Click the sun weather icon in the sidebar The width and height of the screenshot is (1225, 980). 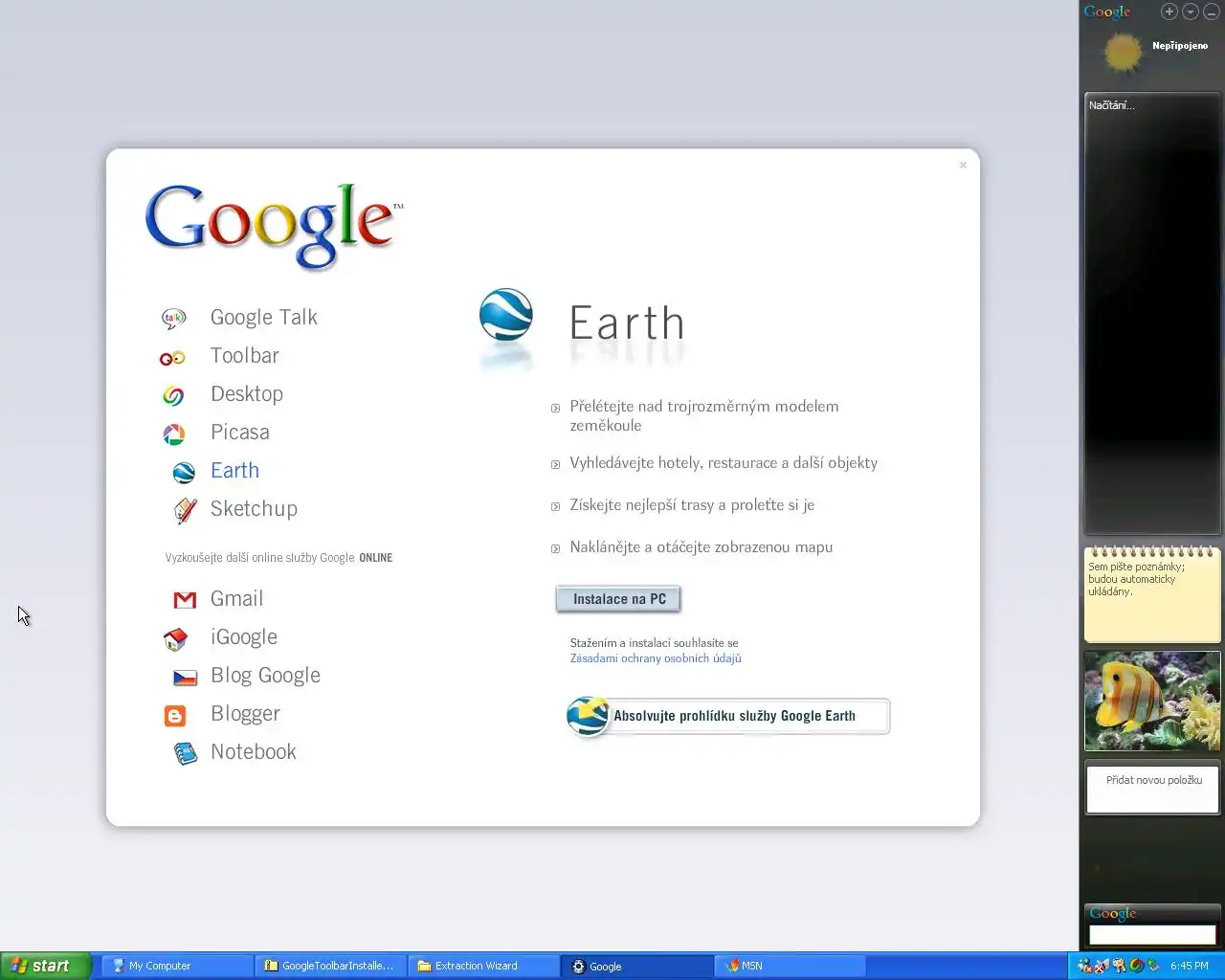point(1123,52)
